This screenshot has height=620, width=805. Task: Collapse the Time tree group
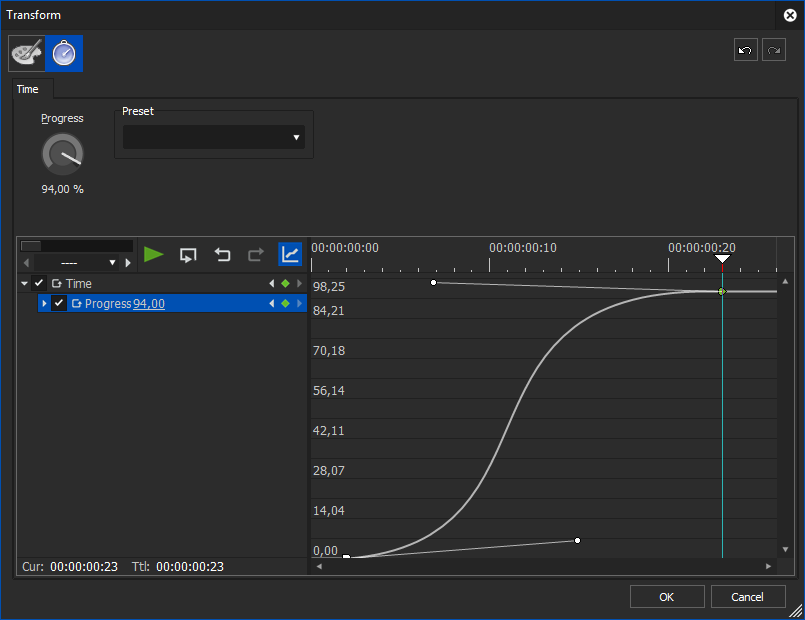point(24,283)
